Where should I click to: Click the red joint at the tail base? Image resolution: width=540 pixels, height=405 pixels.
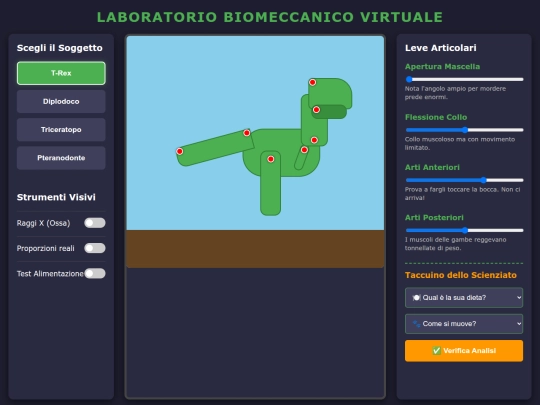coord(247,133)
